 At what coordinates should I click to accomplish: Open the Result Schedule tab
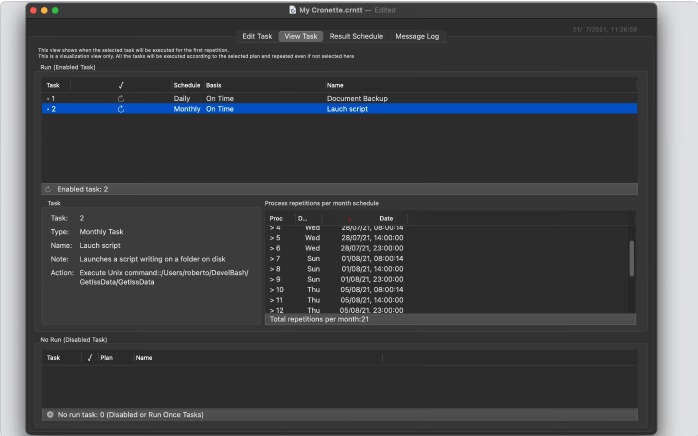[x=356, y=37]
